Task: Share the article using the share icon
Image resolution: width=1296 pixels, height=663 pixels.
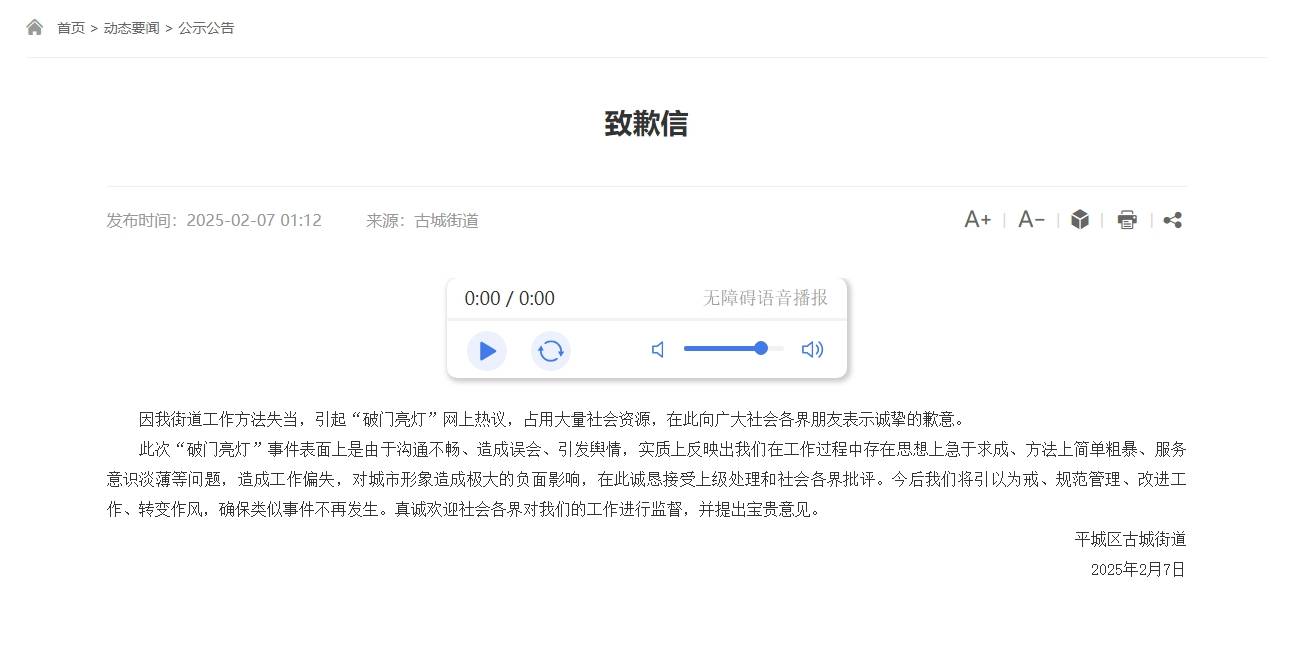Action: (1172, 220)
